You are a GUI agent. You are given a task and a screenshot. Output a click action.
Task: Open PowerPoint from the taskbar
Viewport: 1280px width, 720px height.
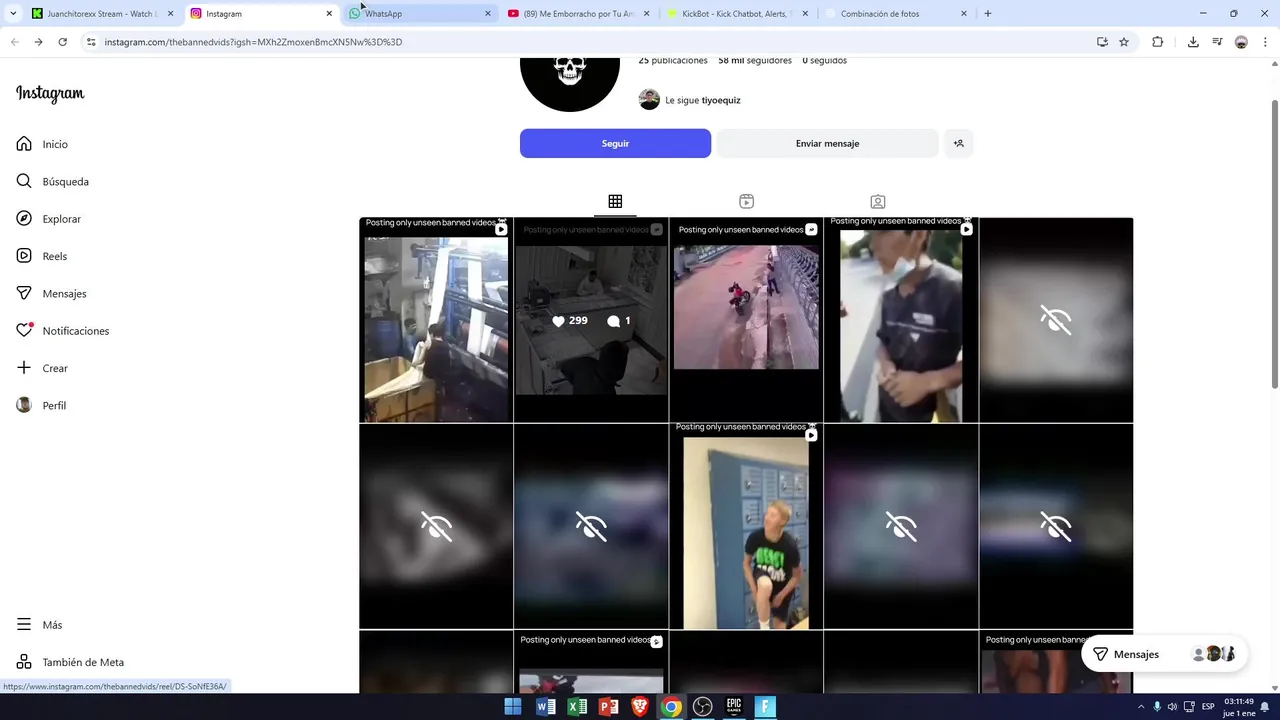click(608, 707)
